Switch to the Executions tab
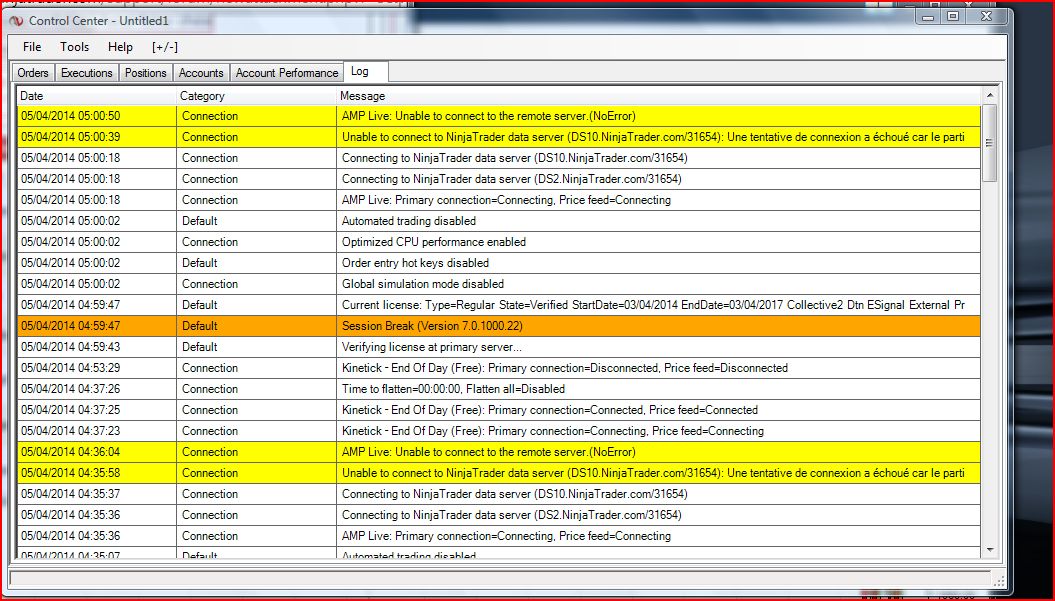Image resolution: width=1055 pixels, height=601 pixels. click(x=87, y=73)
